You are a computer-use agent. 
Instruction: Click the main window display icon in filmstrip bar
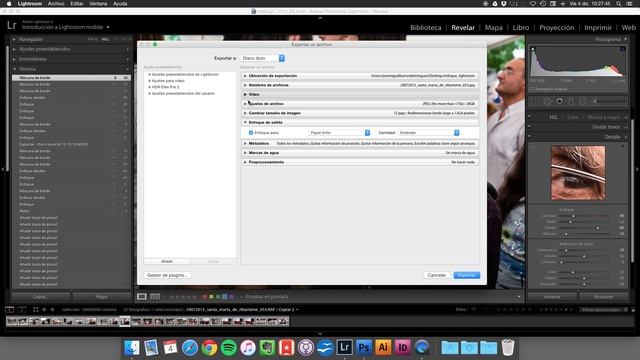tap(9, 309)
